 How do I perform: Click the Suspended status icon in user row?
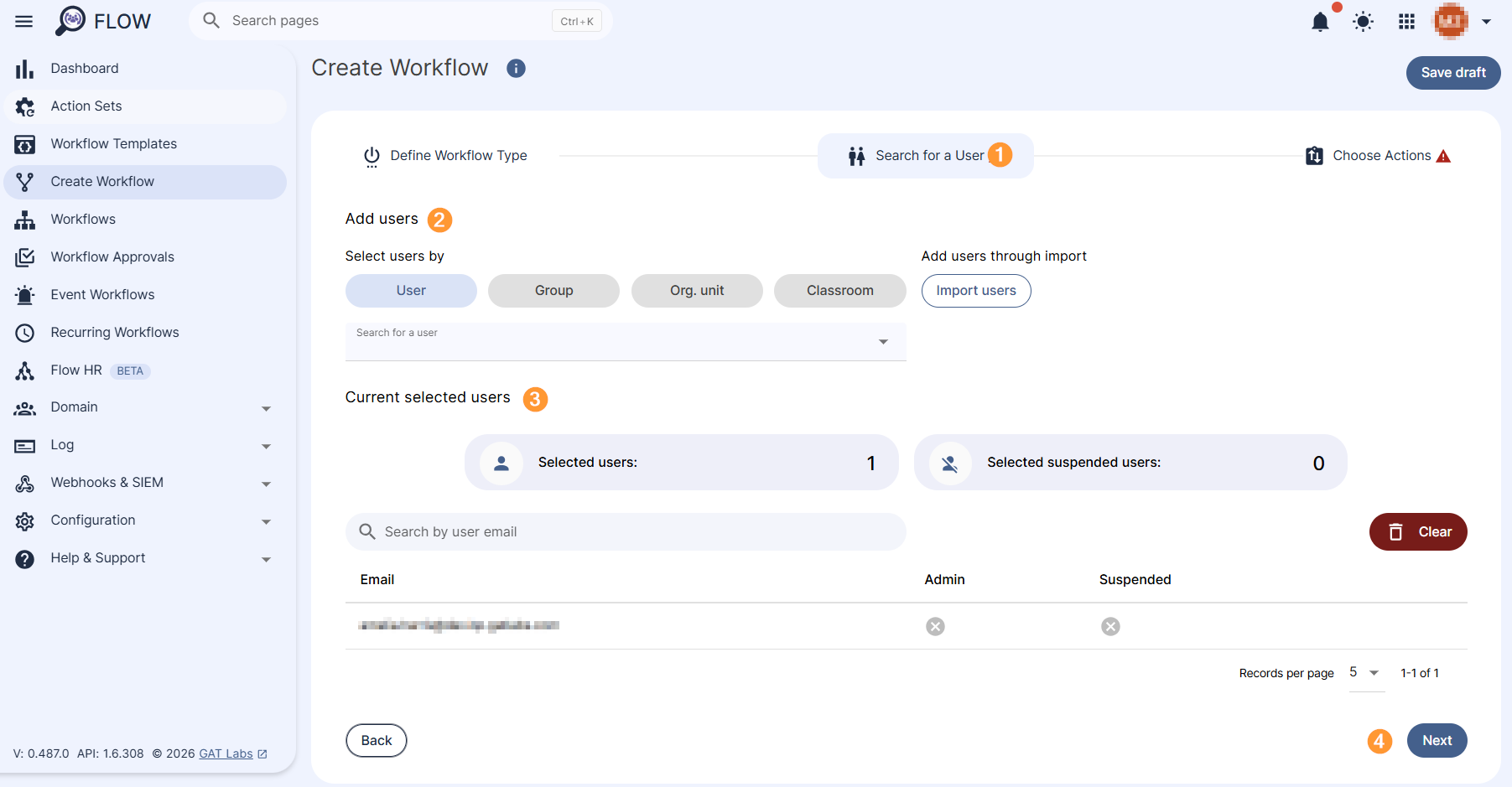pos(1110,627)
